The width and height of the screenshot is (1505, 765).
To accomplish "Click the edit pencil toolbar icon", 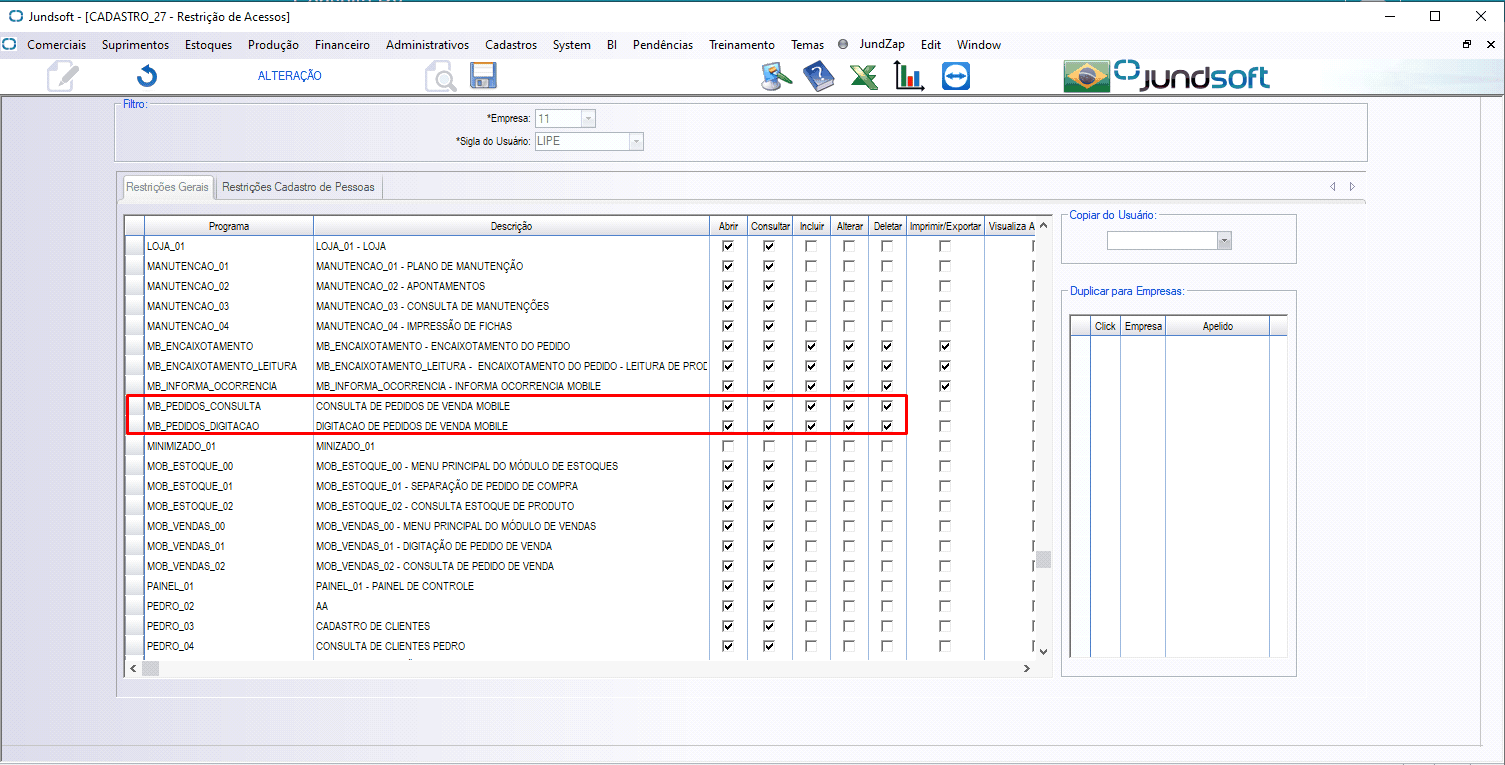I will pyautogui.click(x=62, y=76).
